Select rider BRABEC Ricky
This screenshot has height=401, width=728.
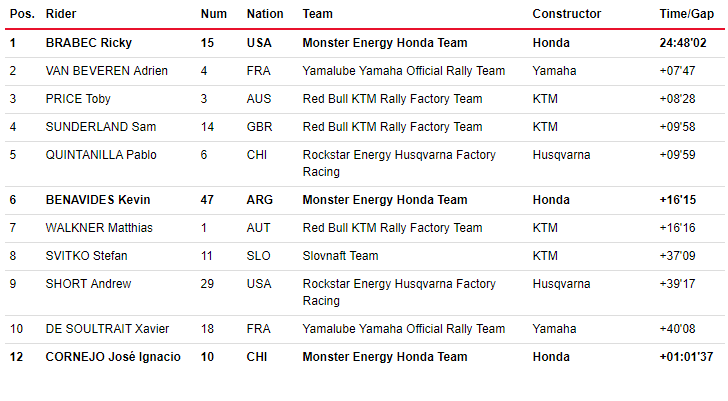89,43
